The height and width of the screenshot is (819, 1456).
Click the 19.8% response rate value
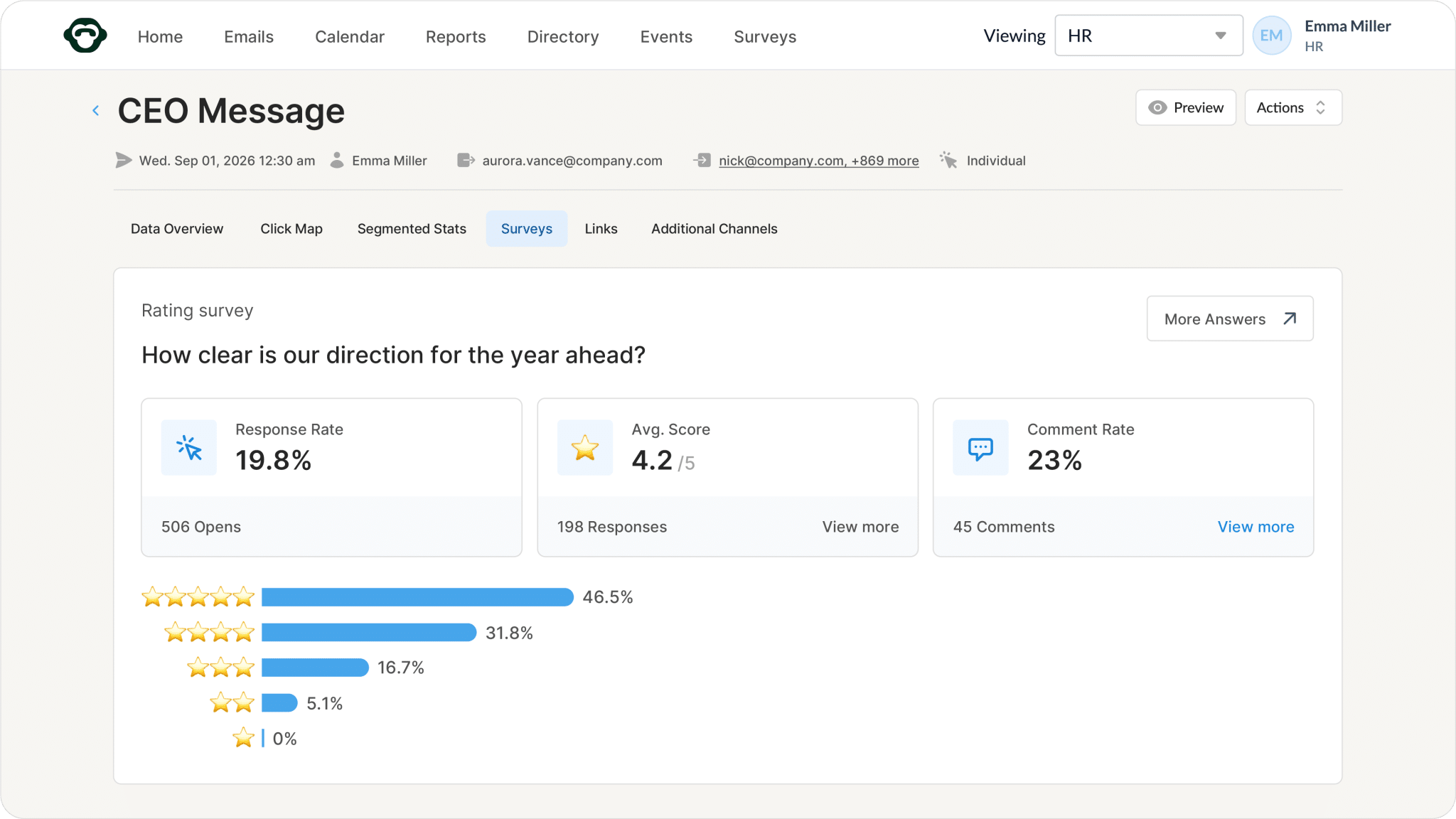point(274,461)
